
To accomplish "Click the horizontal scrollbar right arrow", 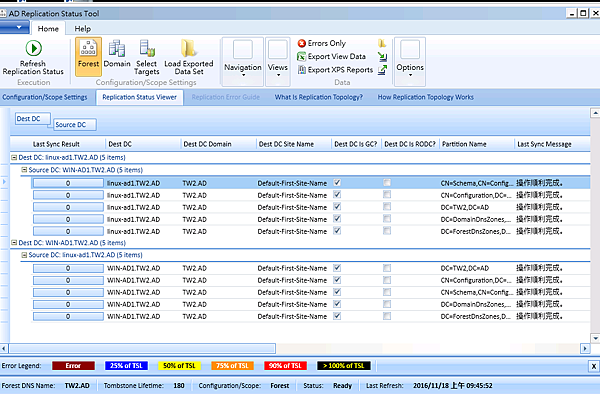I will tap(585, 348).
